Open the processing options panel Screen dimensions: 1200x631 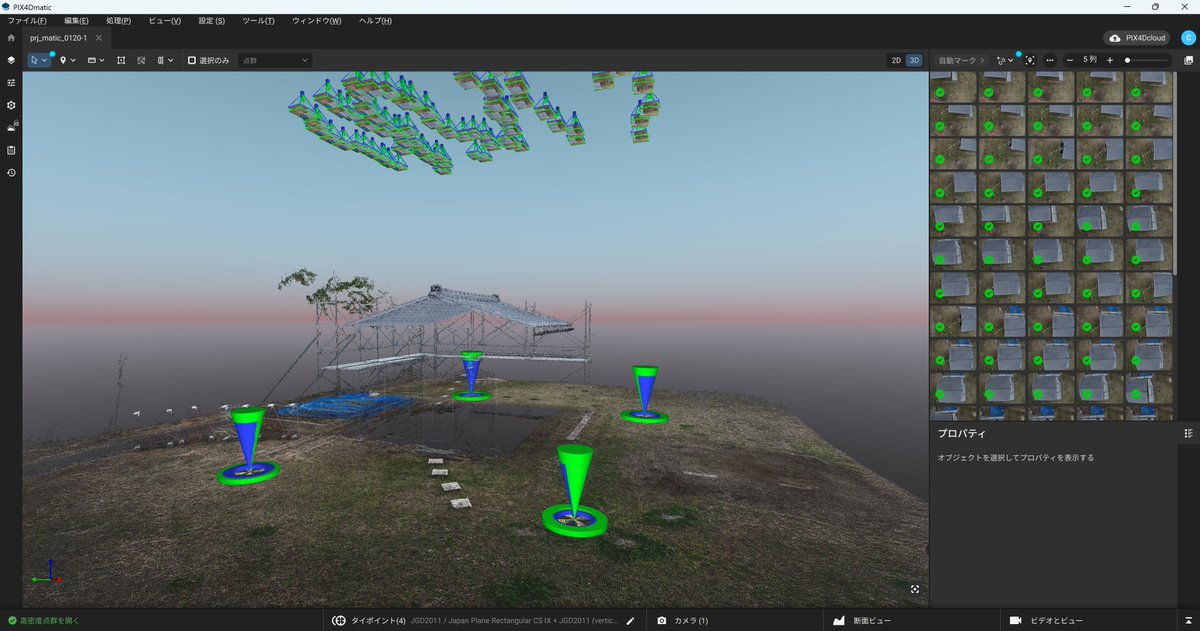(10, 82)
